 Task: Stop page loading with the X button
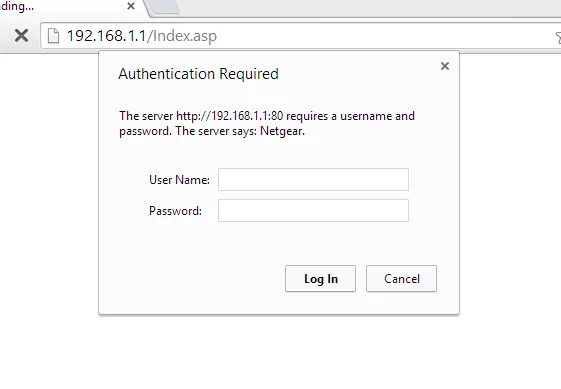21,35
